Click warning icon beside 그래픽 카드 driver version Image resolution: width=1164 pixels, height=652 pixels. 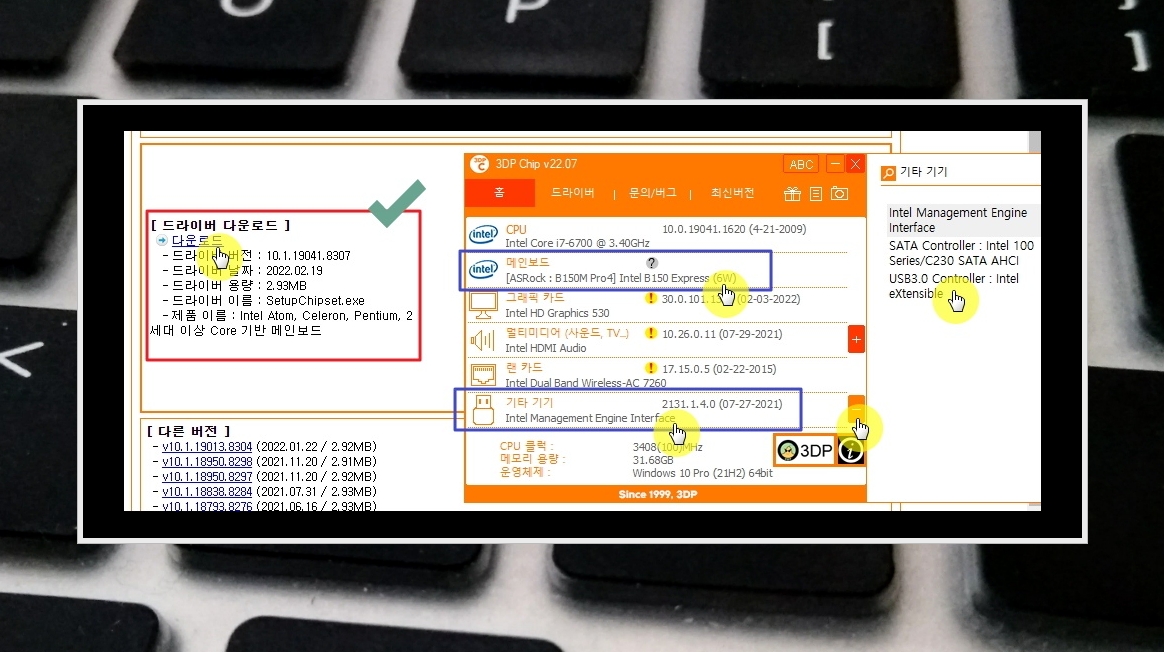click(x=651, y=299)
